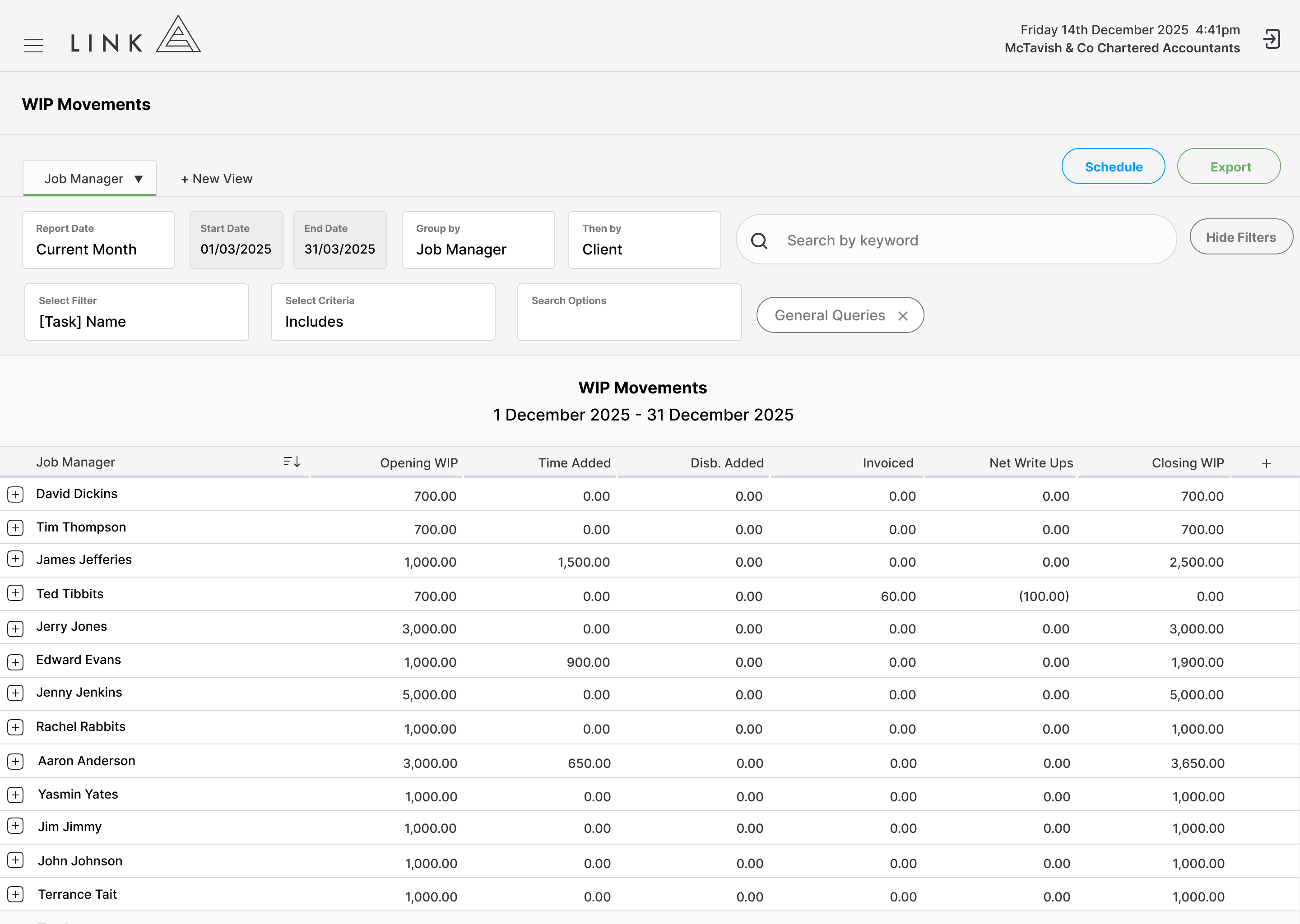Click the Job Manager column header
The image size is (1300, 924).
click(x=76, y=462)
